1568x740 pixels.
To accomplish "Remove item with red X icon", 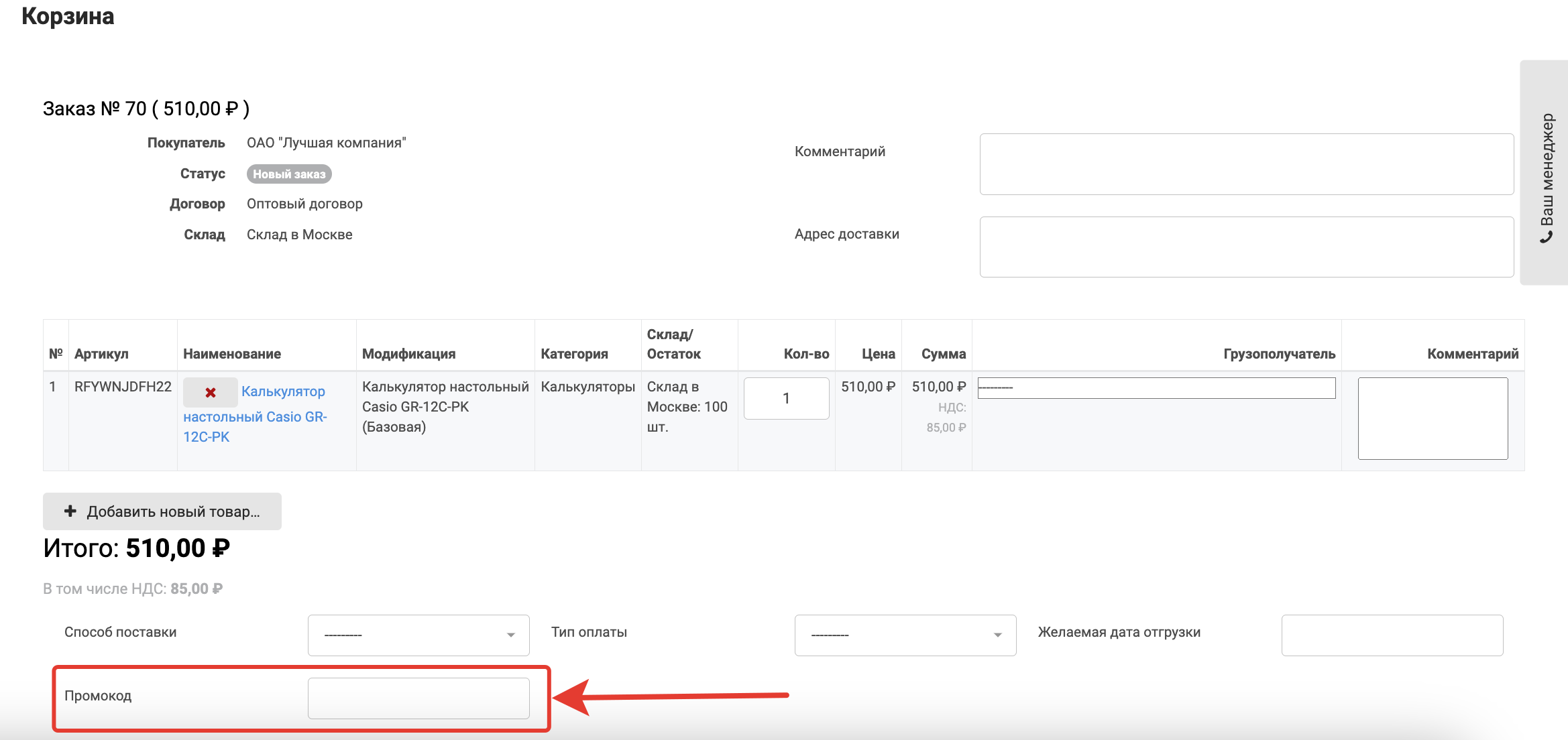I will 210,393.
